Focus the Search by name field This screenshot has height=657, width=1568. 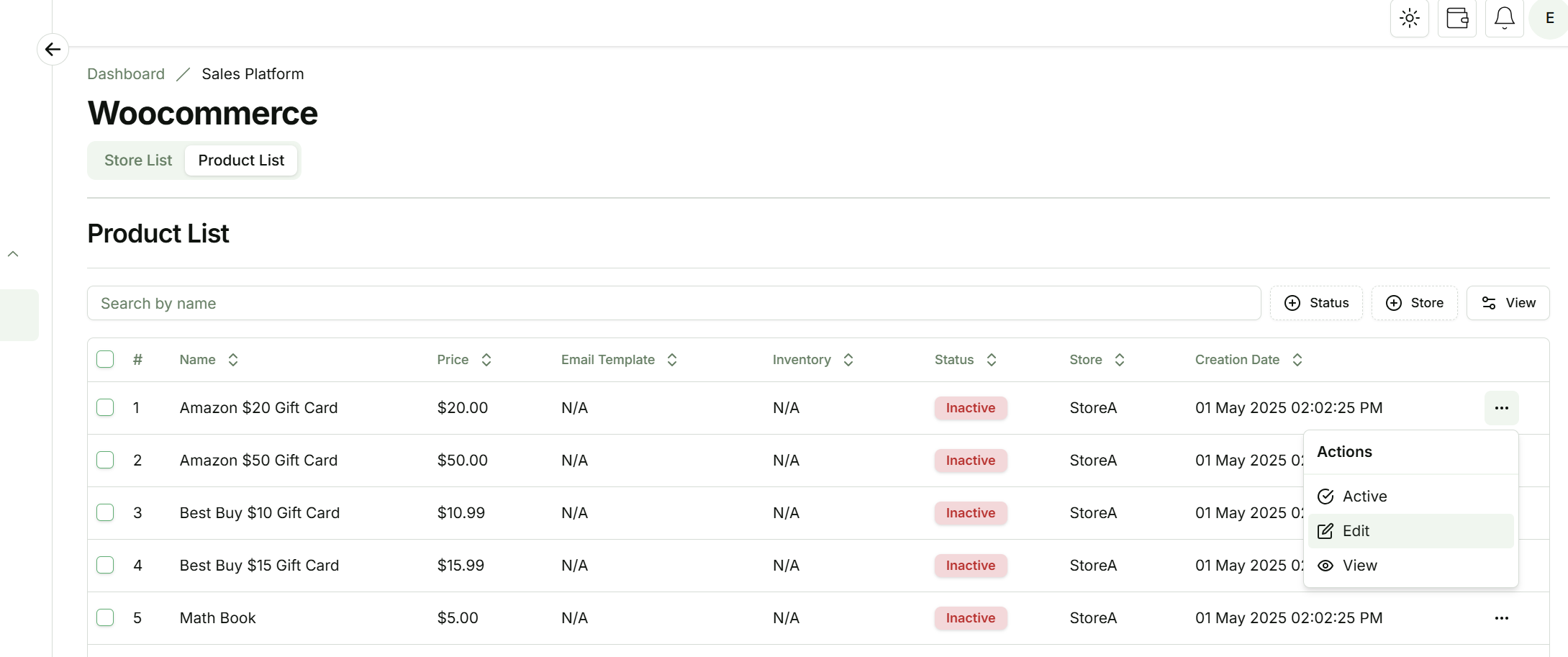coord(674,303)
